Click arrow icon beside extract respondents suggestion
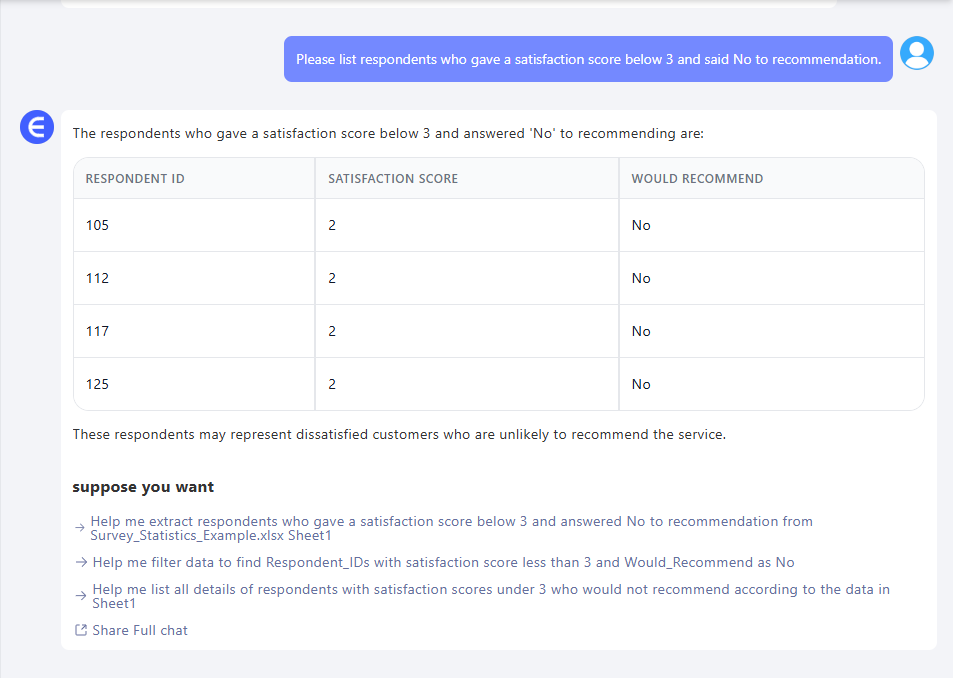The height and width of the screenshot is (678, 953). tap(80, 526)
